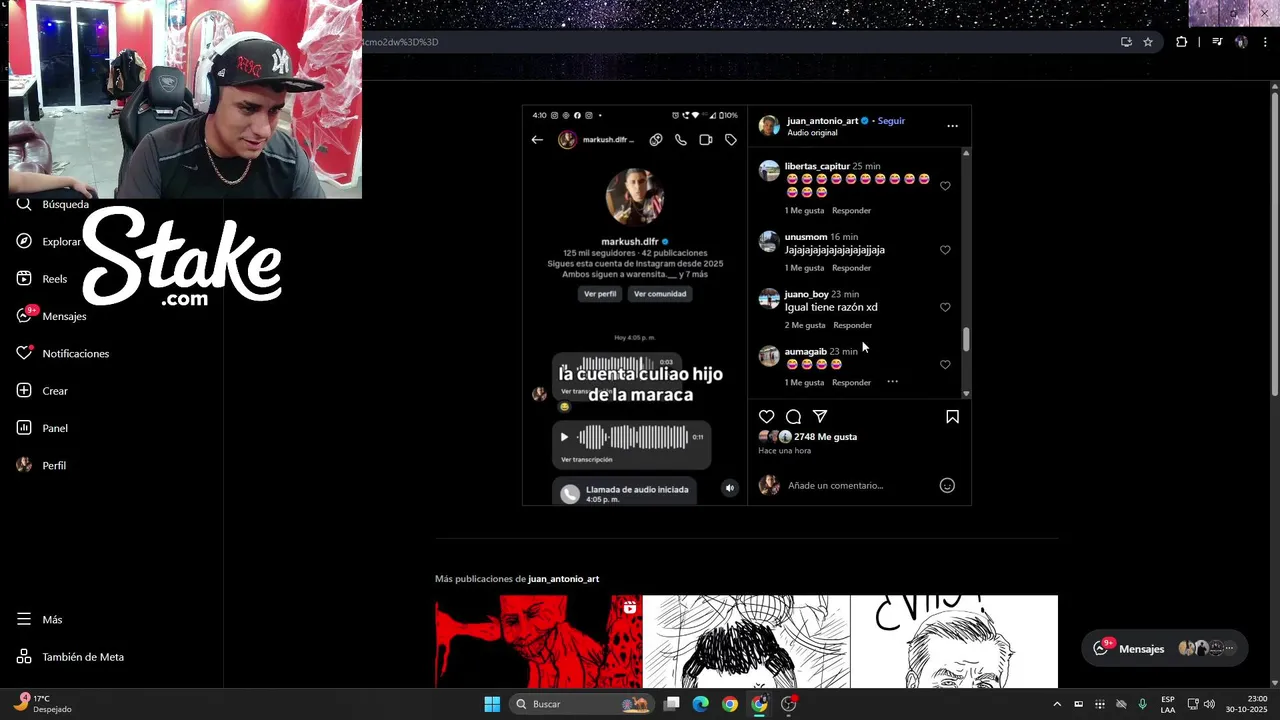1280x720 pixels.
Task: Open También de Meta menu
Action: (69, 657)
